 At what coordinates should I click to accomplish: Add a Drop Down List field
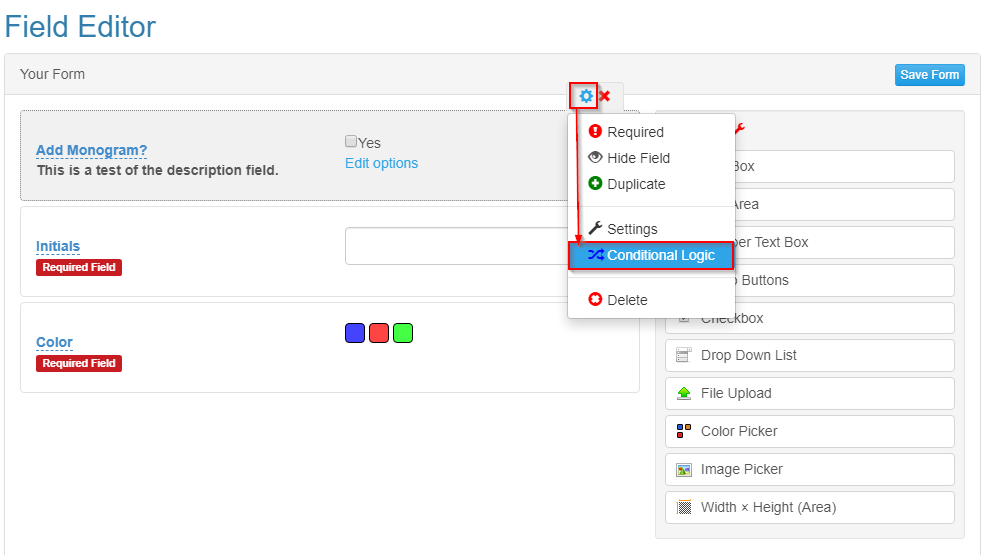(810, 356)
